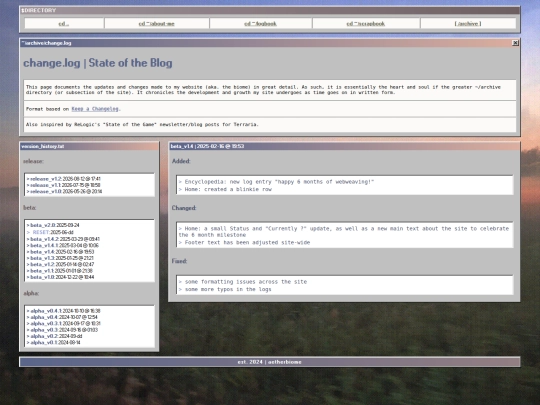The height and width of the screenshot is (405, 540).
Task: Click the 'beta_v1.4 | 2025-02-16' panel title
Action: pos(207,146)
